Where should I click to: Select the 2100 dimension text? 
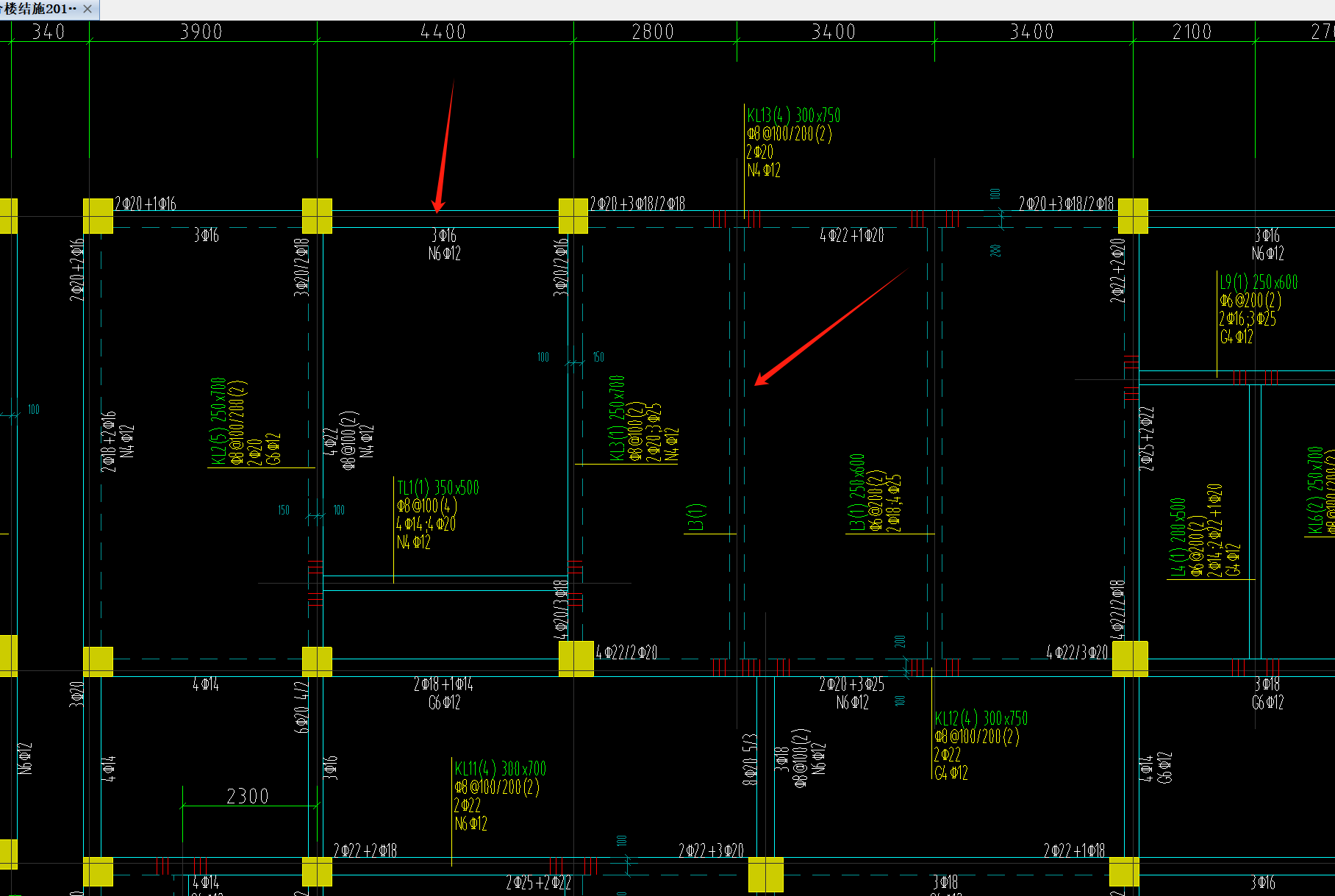click(x=1192, y=32)
